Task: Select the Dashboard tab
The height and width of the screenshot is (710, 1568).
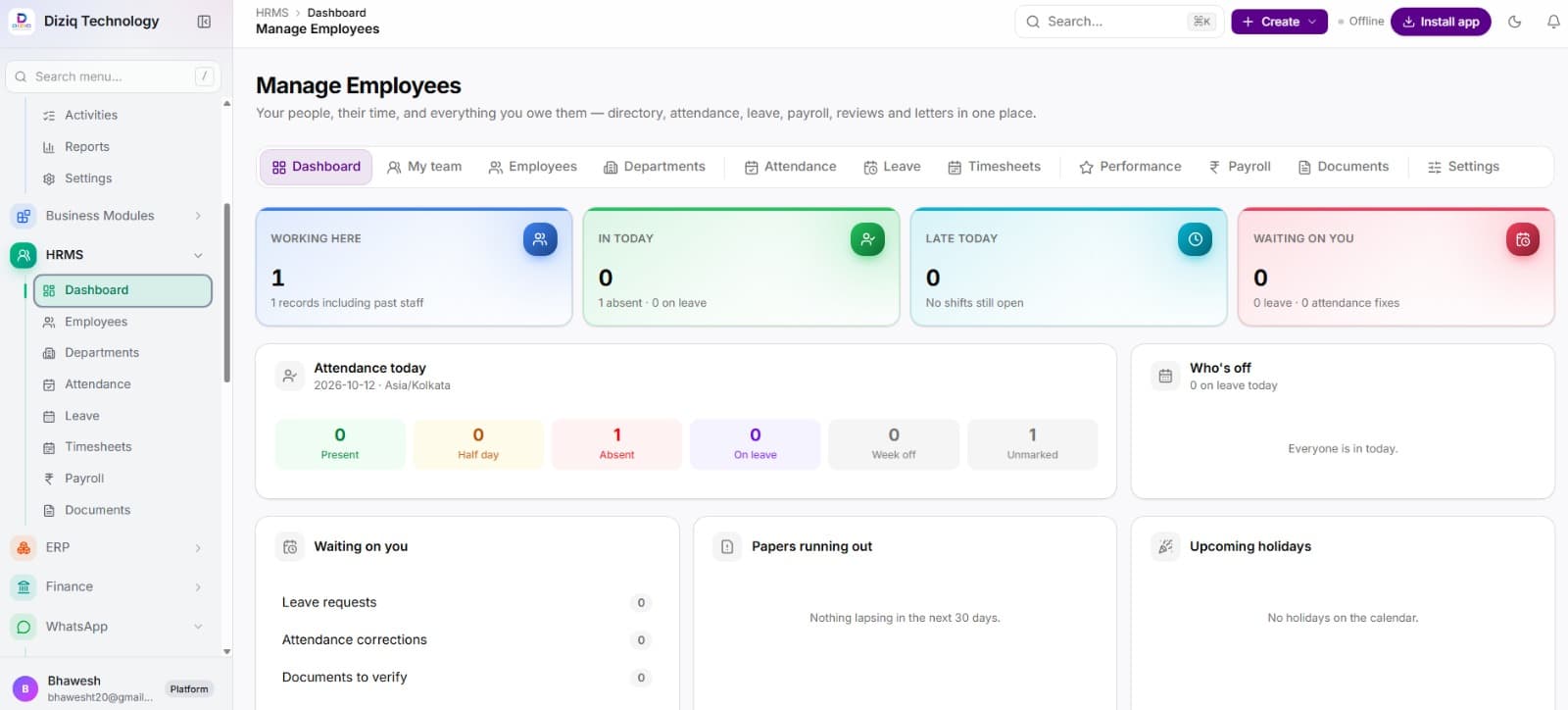Action: tap(316, 167)
